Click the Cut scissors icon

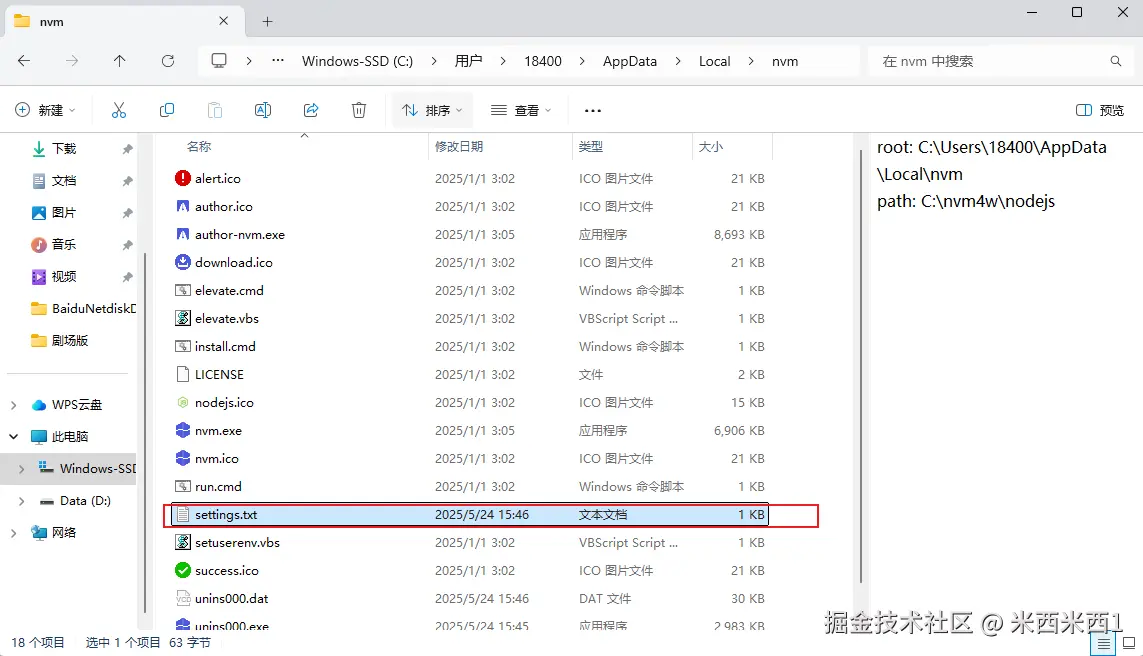[119, 110]
